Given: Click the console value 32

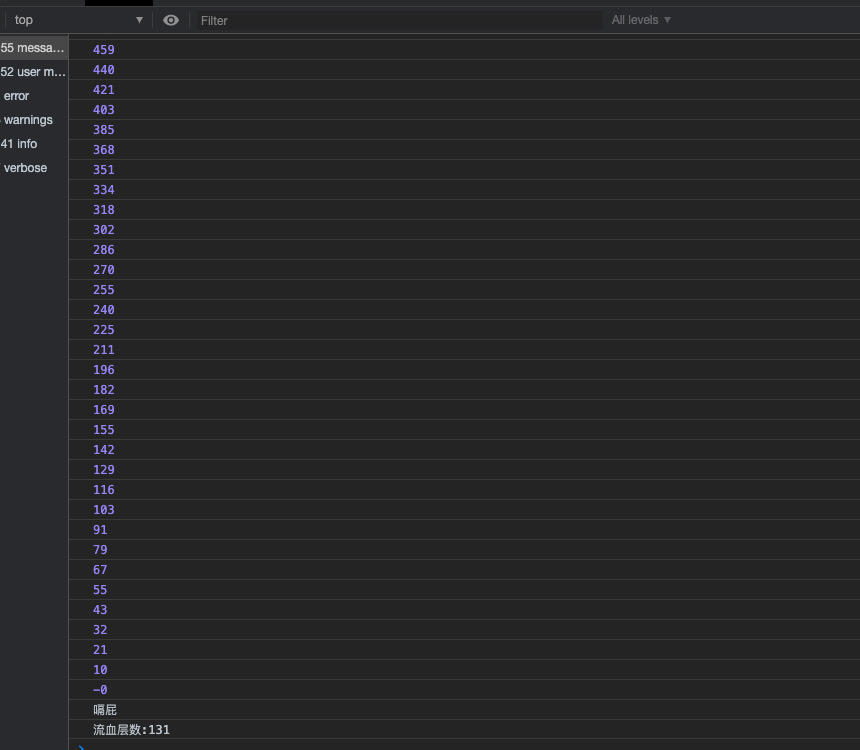Looking at the screenshot, I should (100, 630).
